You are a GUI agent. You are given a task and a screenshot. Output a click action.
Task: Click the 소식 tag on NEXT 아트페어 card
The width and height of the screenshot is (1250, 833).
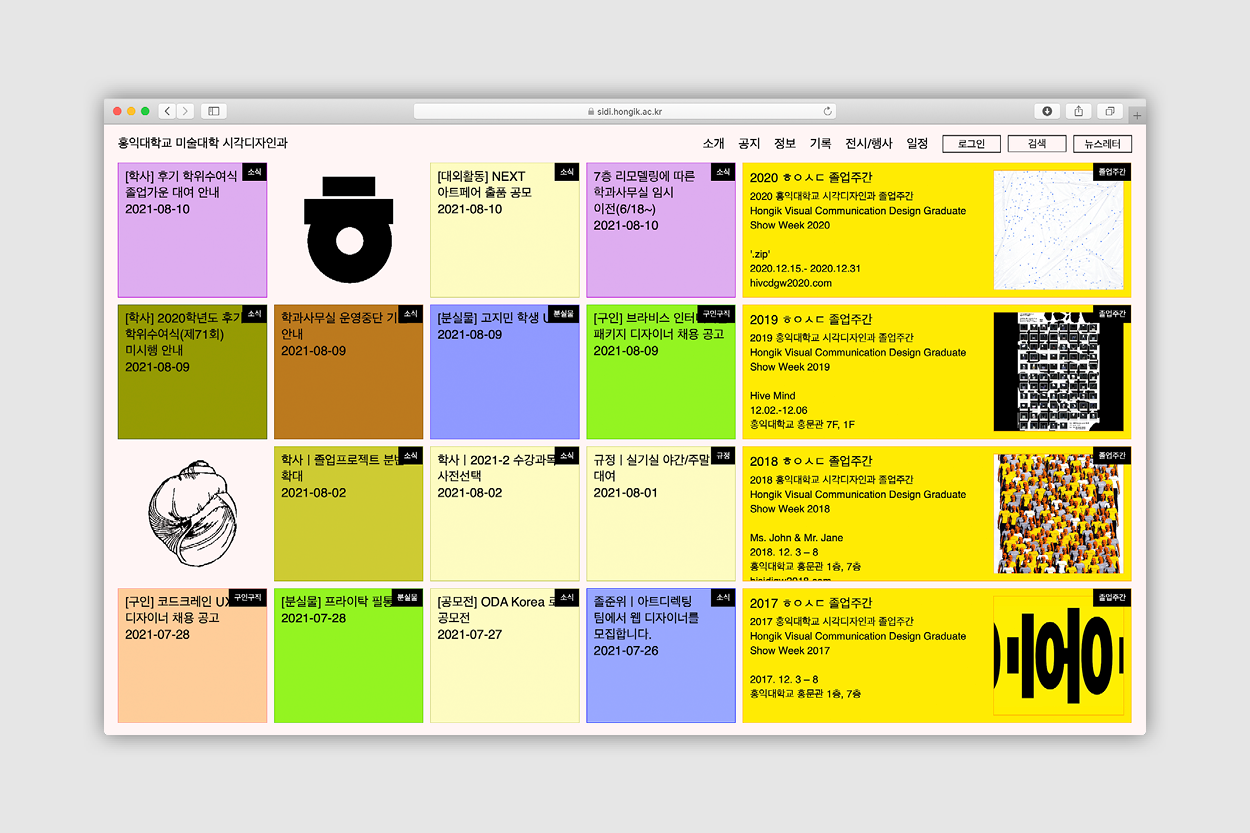tap(567, 171)
